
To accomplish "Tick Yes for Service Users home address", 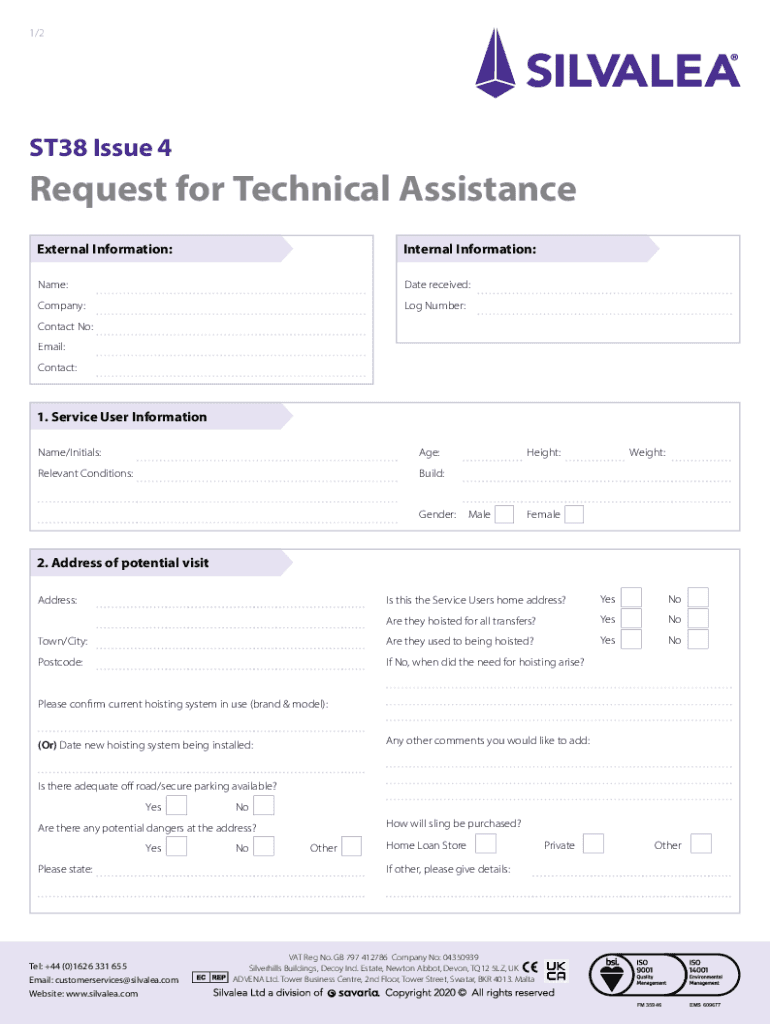I will 631,598.
